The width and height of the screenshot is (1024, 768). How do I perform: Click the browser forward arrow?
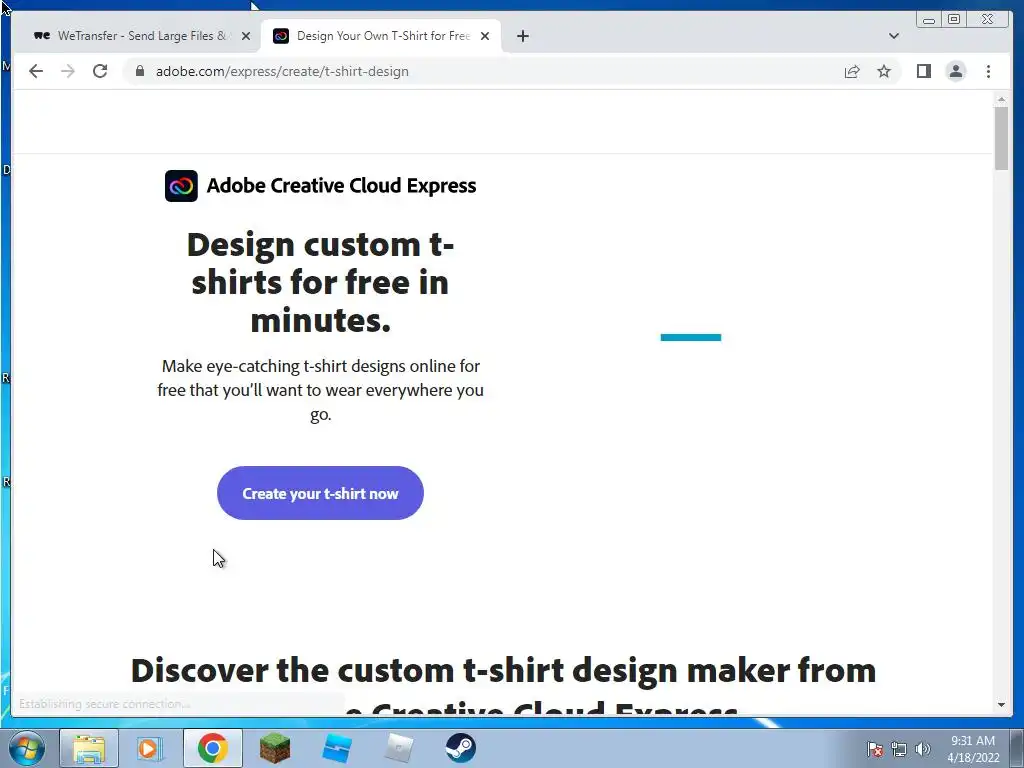click(68, 71)
